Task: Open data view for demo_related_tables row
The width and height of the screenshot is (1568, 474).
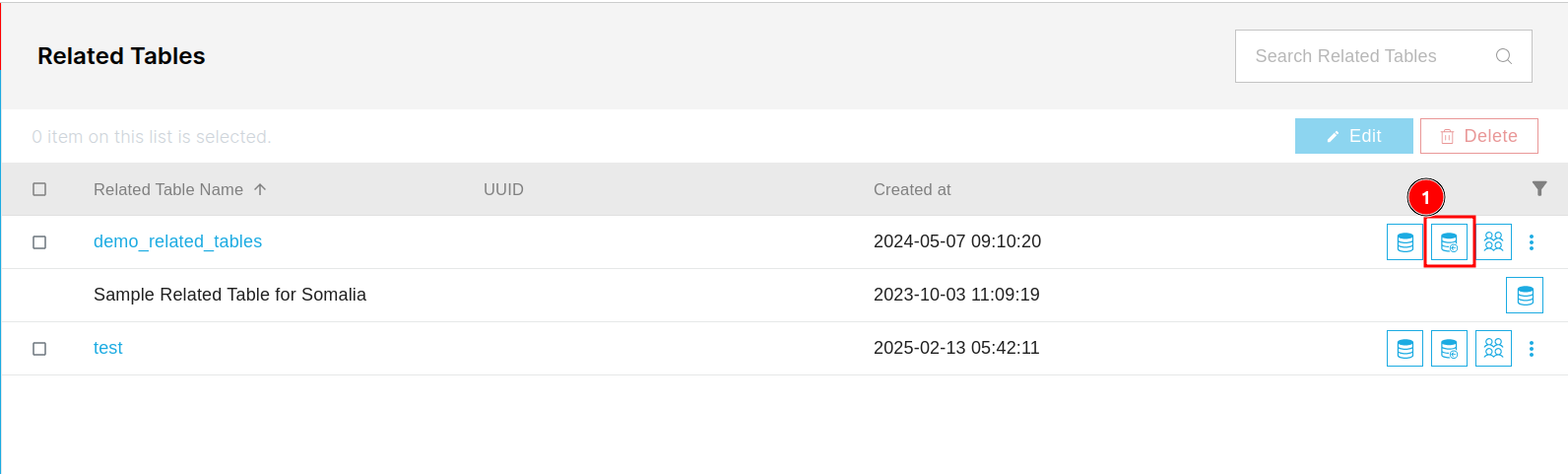Action: [1405, 241]
